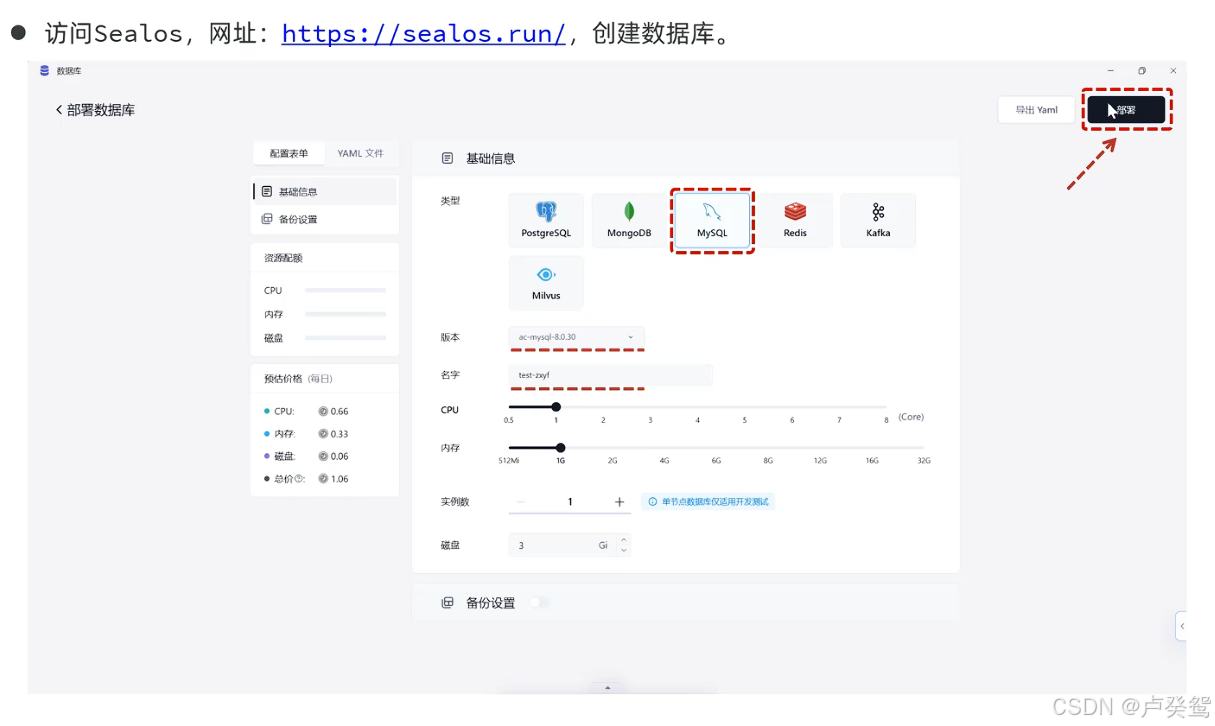Viewport: 1215px width, 726px height.
Task: Switch to the YAML 文件 tab
Action: pos(360,153)
